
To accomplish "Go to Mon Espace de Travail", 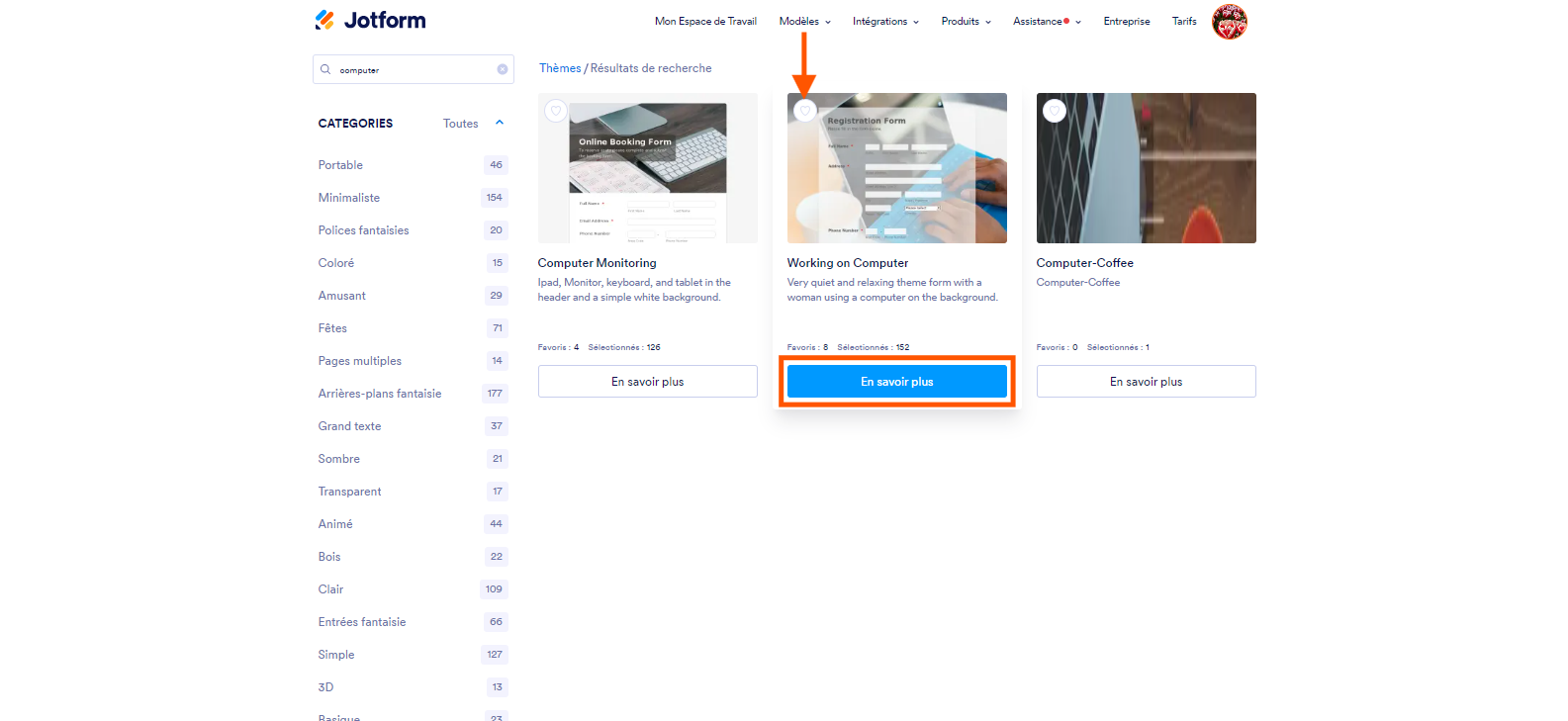I will [705, 21].
